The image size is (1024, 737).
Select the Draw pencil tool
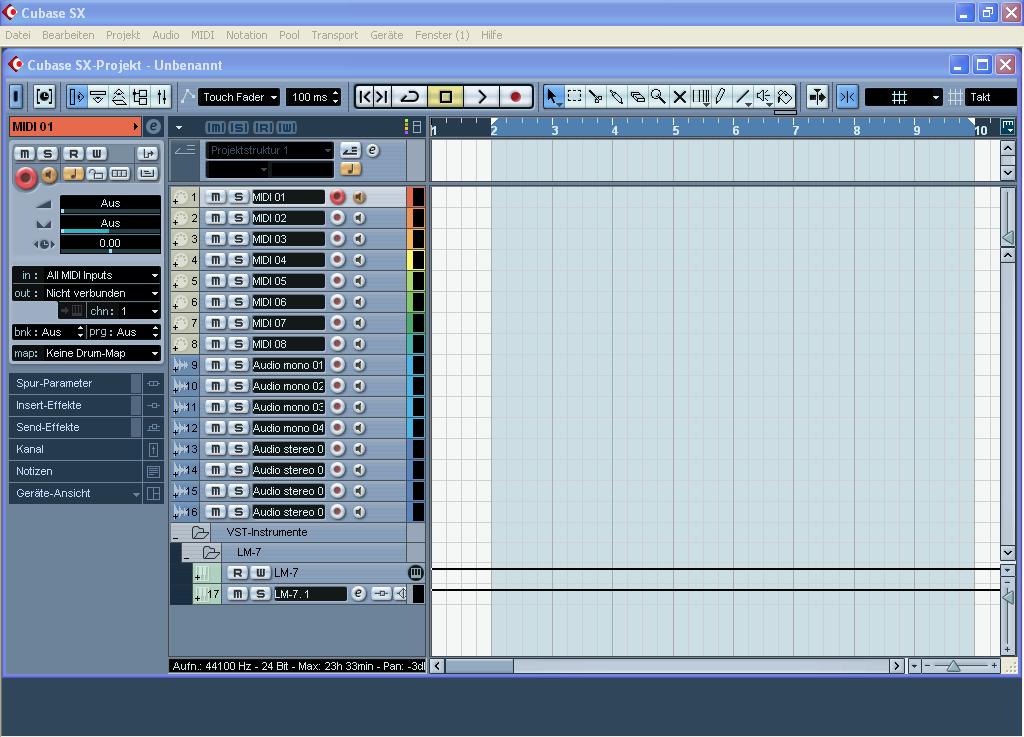[721, 97]
